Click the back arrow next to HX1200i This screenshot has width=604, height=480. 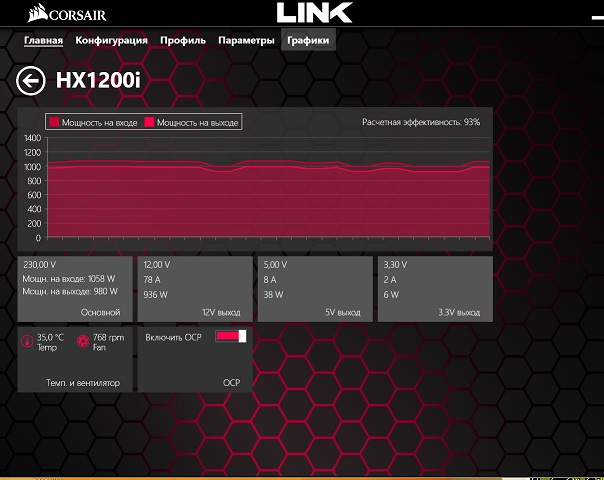coord(31,81)
